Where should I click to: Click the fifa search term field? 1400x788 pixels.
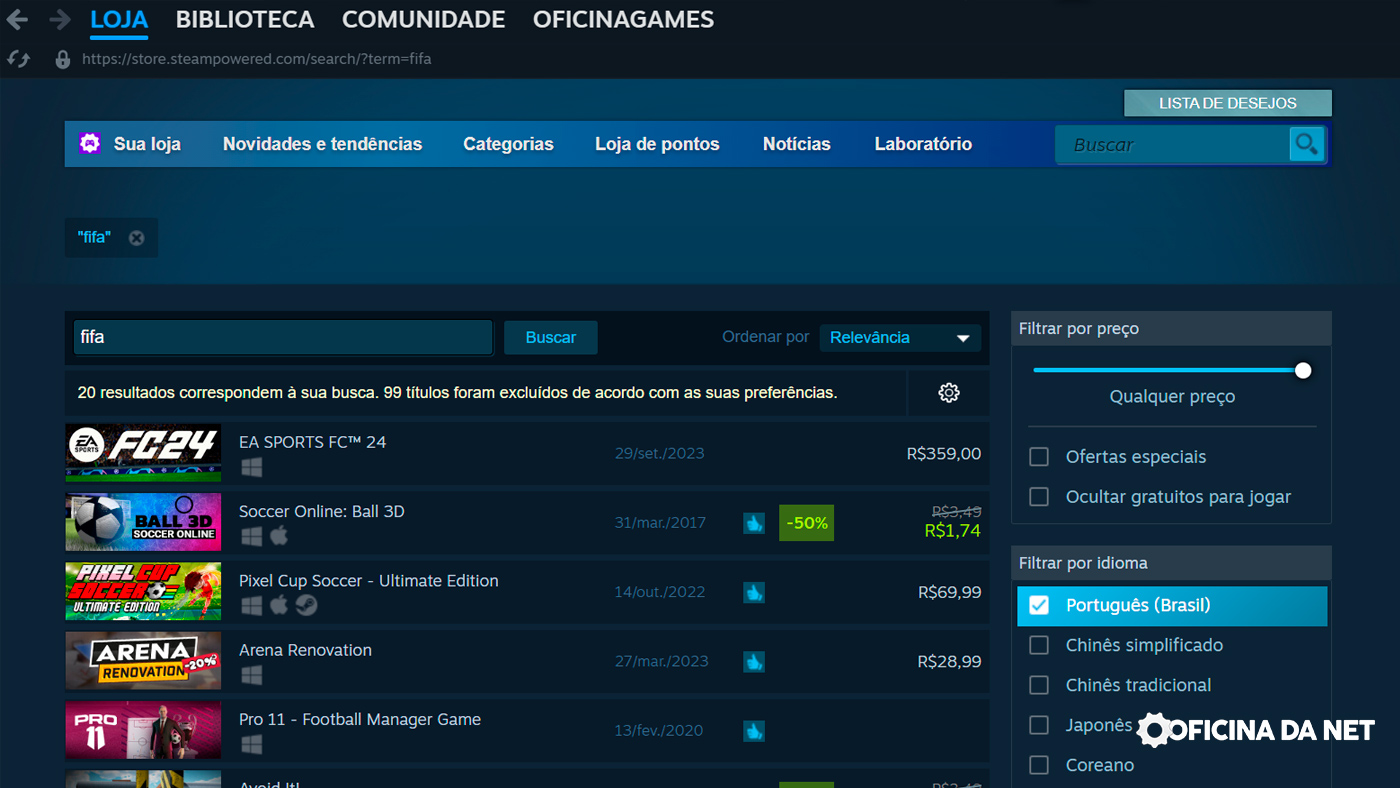tap(283, 337)
